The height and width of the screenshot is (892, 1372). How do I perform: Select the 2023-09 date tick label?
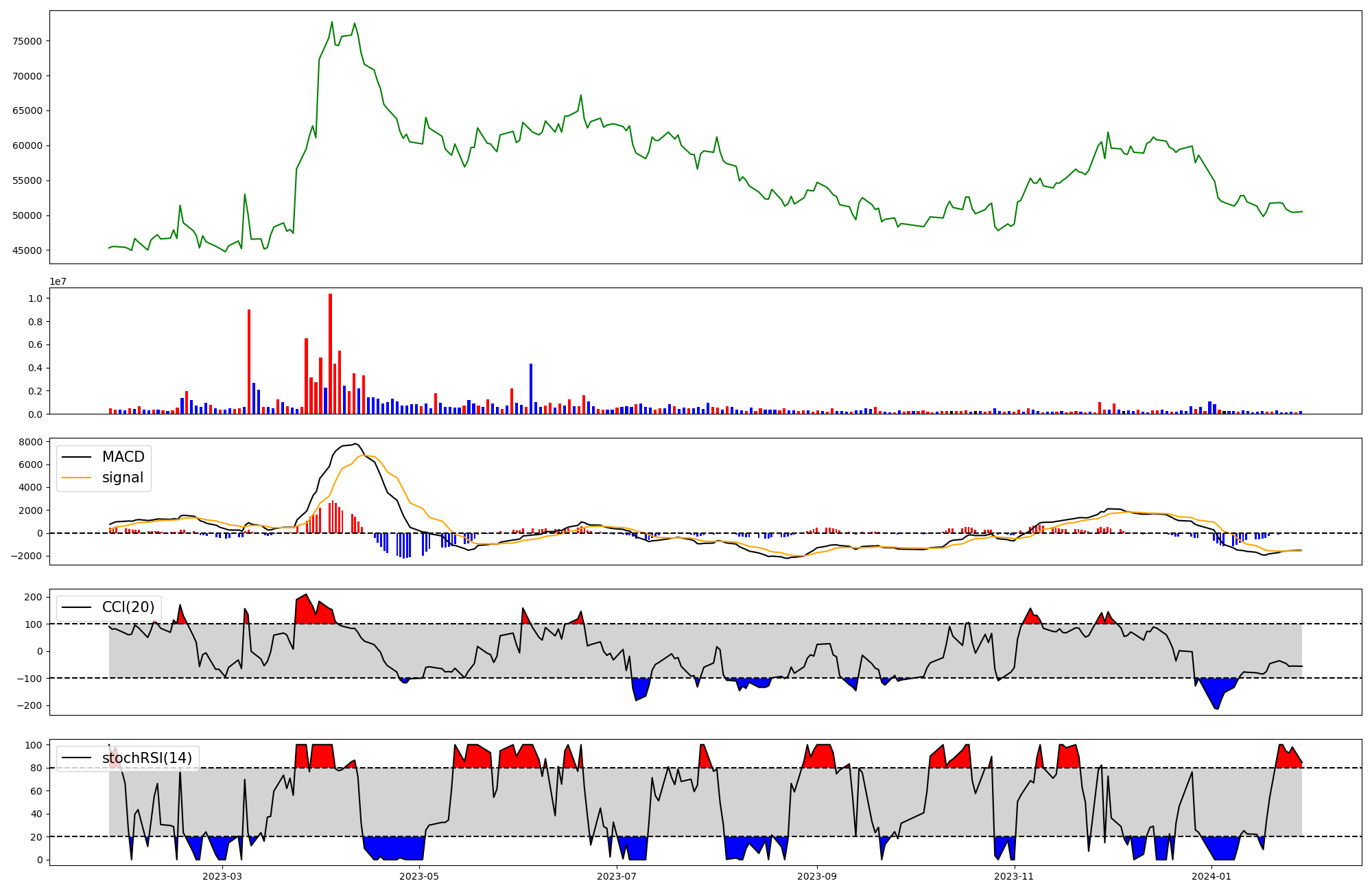817,876
